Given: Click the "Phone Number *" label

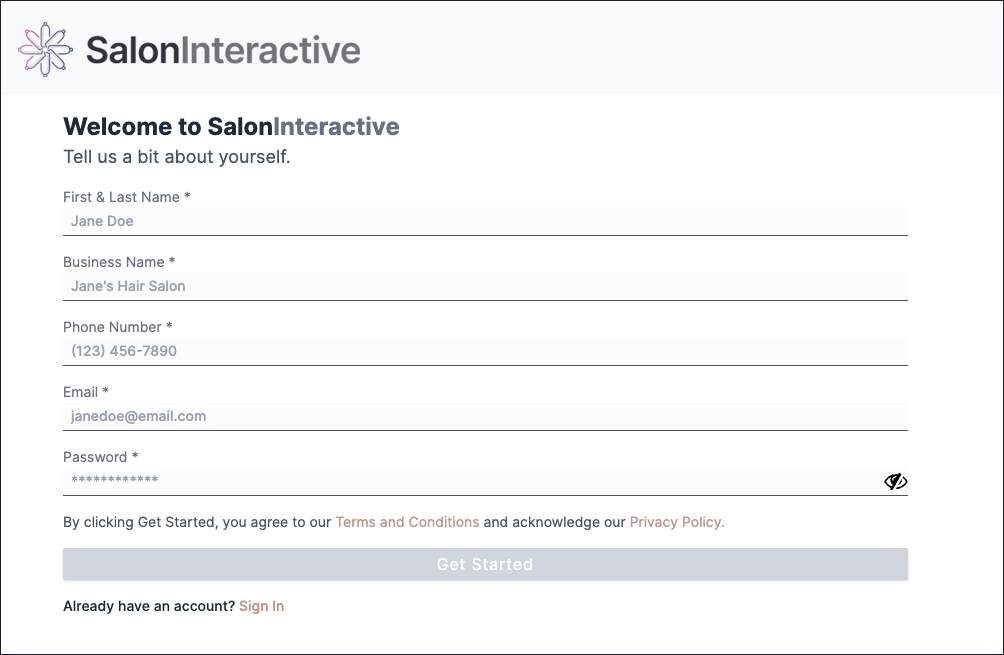Looking at the screenshot, I should 118,327.
